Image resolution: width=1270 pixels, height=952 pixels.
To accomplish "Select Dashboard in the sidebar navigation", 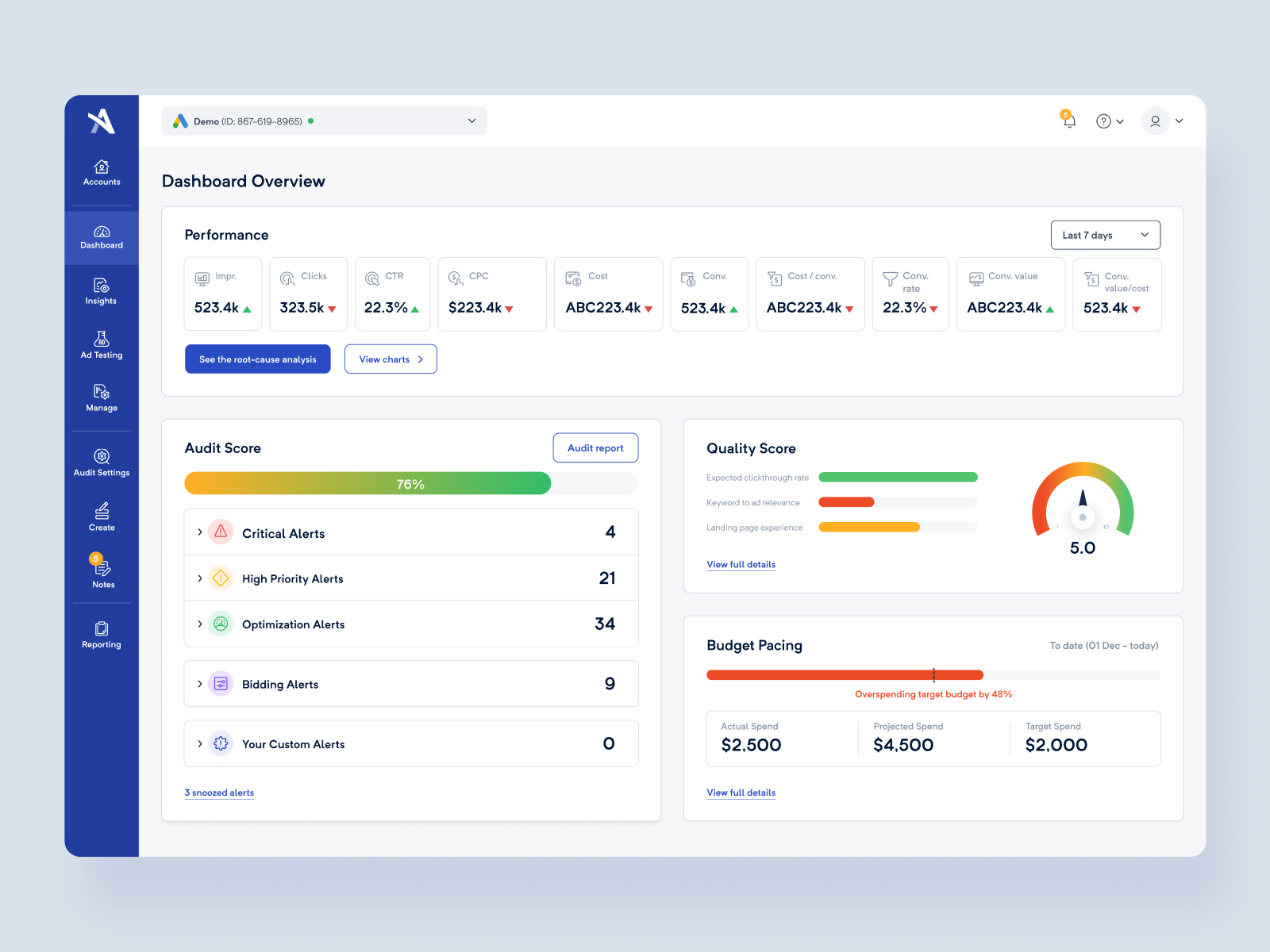I will click(101, 237).
